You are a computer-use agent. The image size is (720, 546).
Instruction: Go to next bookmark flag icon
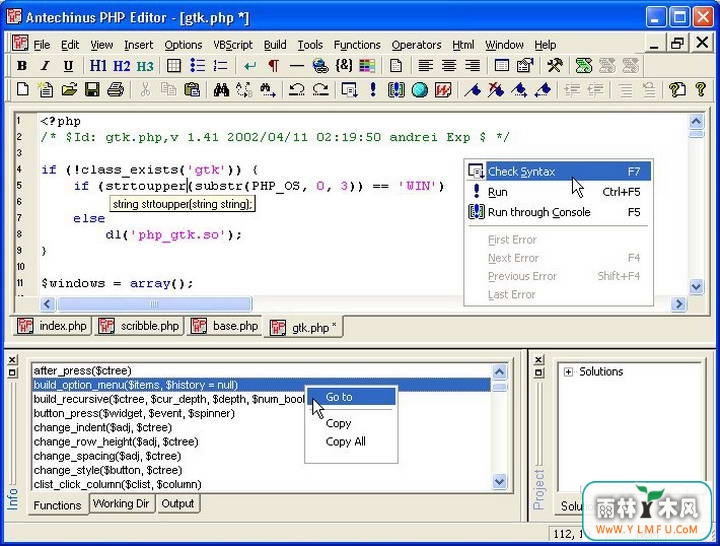coord(519,90)
